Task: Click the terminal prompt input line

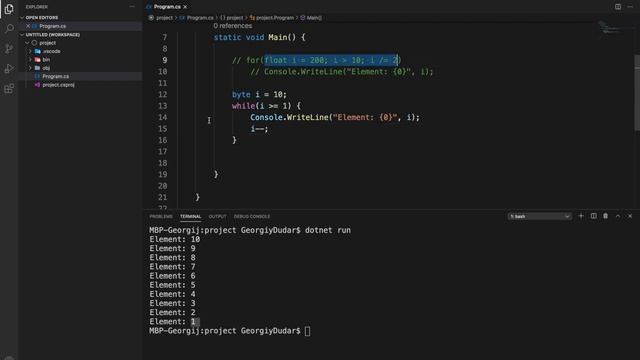Action: [307, 331]
